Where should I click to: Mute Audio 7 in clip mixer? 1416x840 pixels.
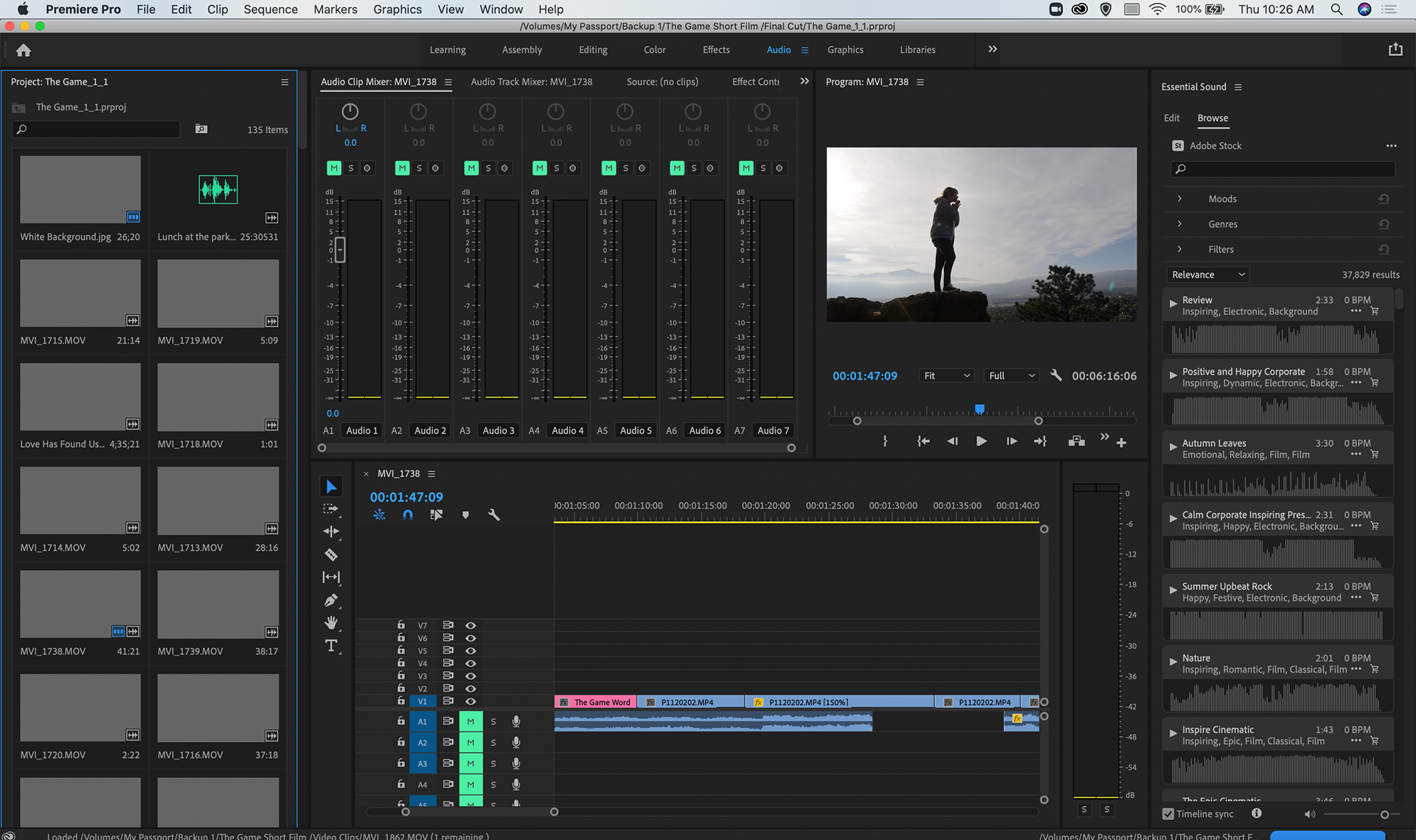746,168
